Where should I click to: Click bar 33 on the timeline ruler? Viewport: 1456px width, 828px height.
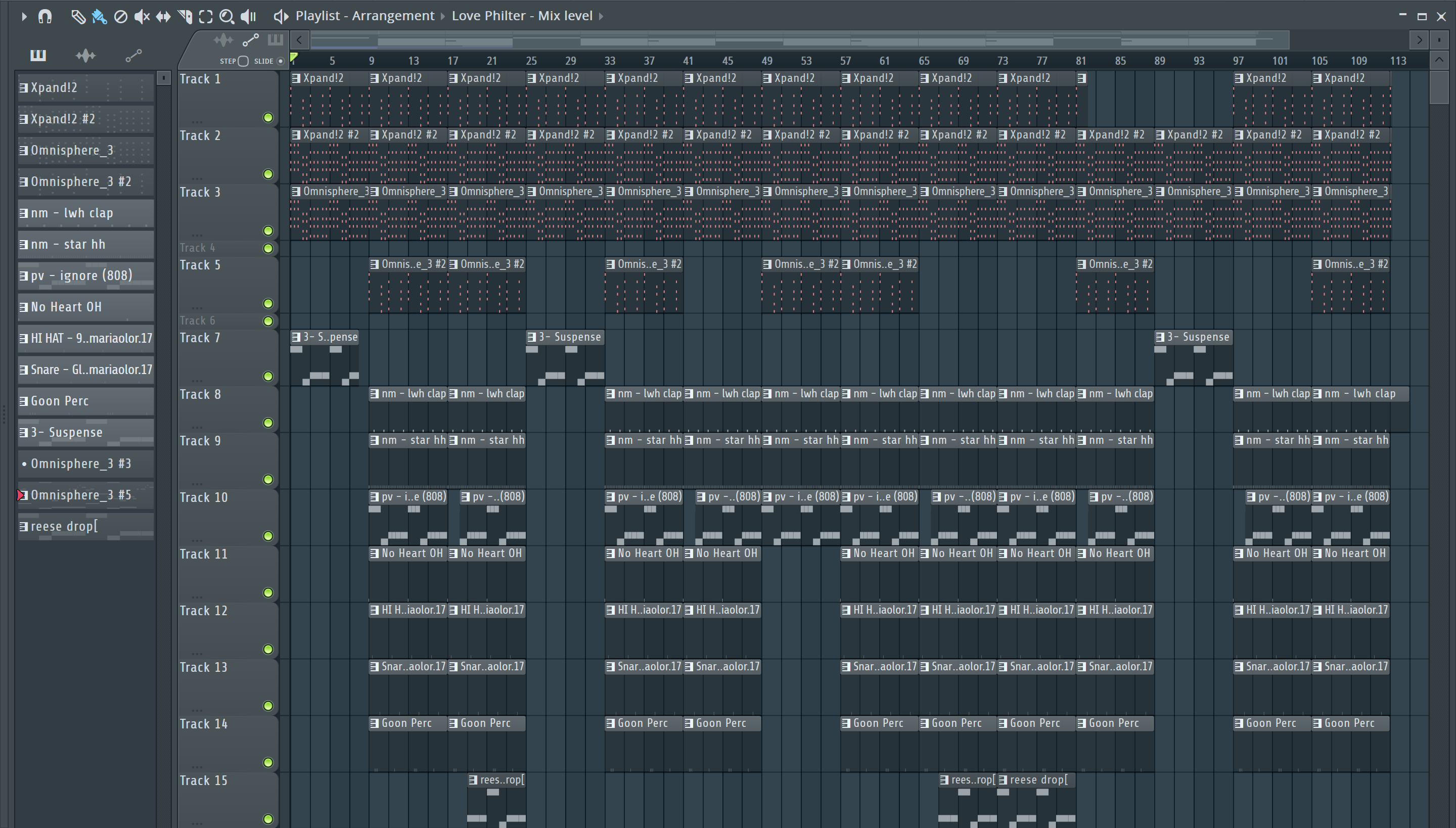[x=610, y=61]
